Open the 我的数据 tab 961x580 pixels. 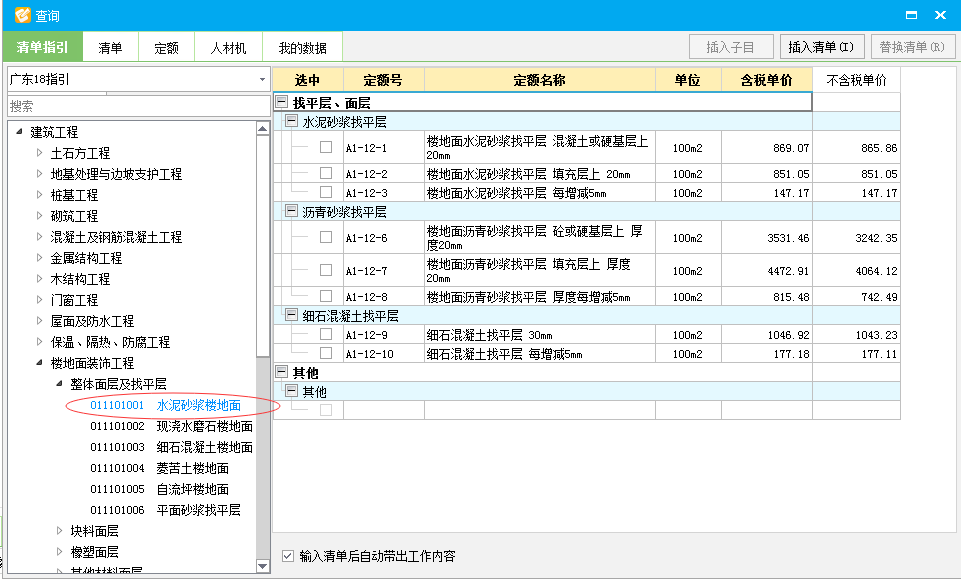point(302,47)
